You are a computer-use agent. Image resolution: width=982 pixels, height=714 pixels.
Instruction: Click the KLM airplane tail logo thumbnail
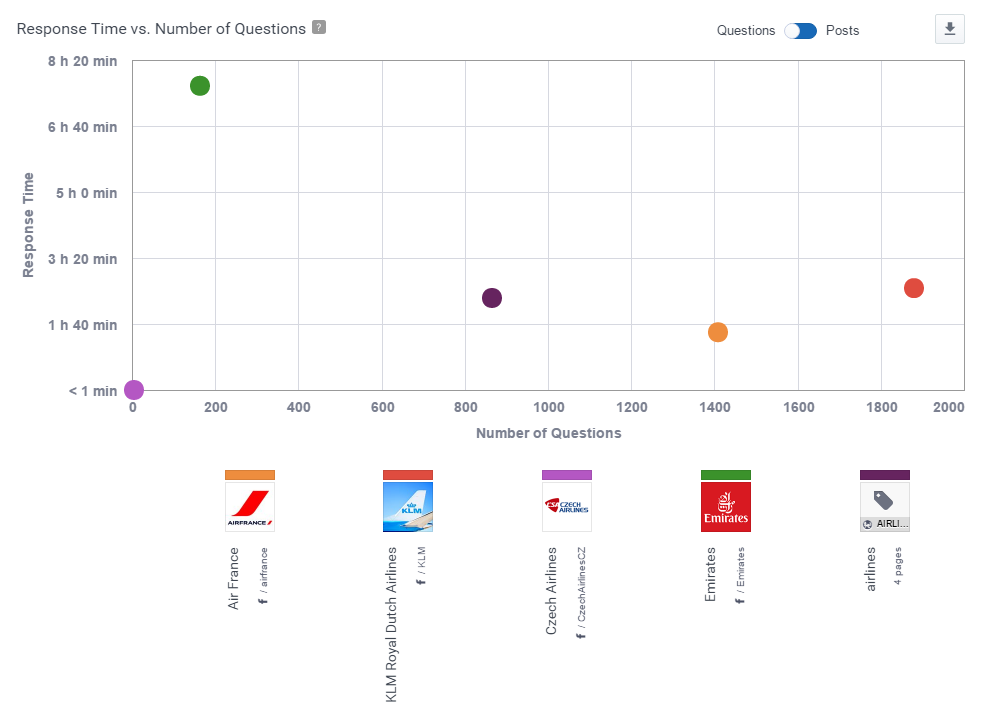coord(408,507)
